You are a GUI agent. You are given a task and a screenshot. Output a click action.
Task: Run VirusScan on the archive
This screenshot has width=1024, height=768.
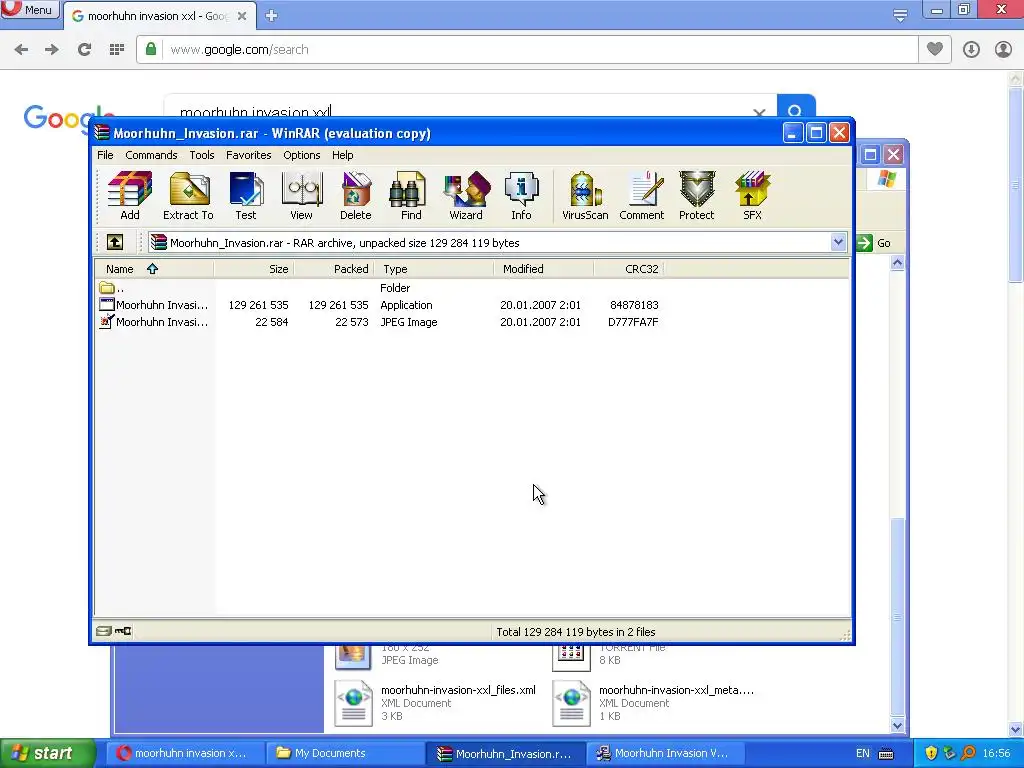584,195
